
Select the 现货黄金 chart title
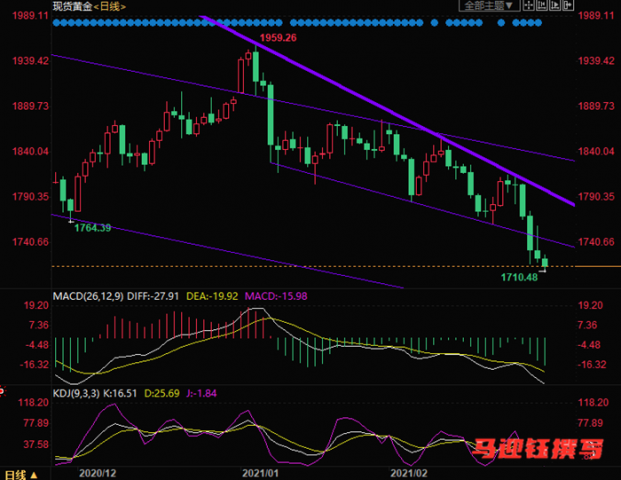click(x=72, y=6)
